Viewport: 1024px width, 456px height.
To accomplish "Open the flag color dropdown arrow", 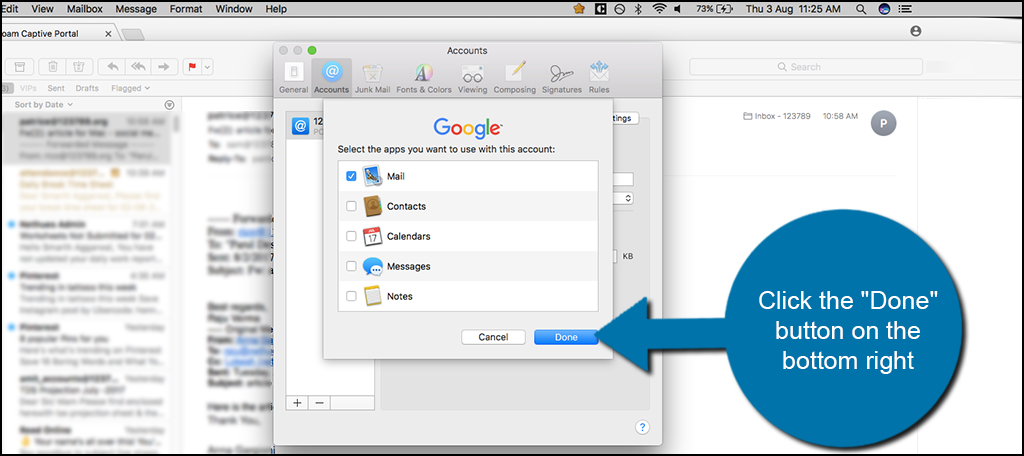I will [x=208, y=67].
